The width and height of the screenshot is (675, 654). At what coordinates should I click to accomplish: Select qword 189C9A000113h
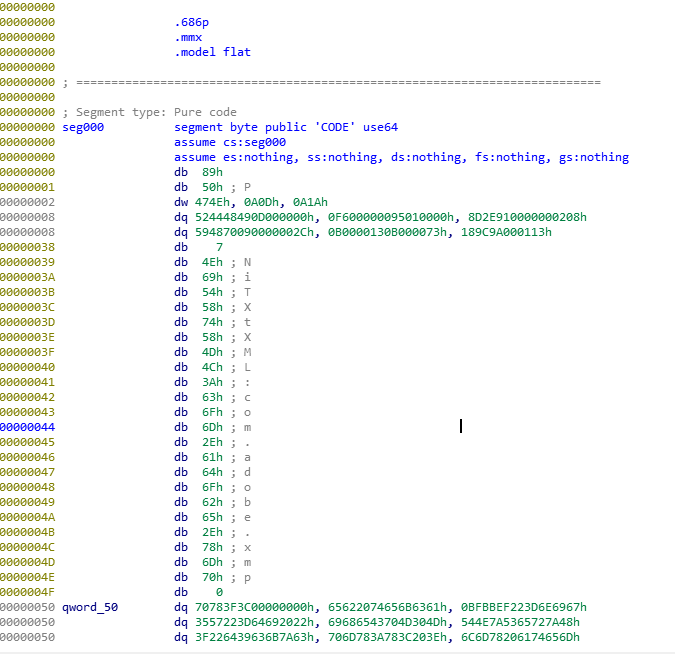coord(506,232)
